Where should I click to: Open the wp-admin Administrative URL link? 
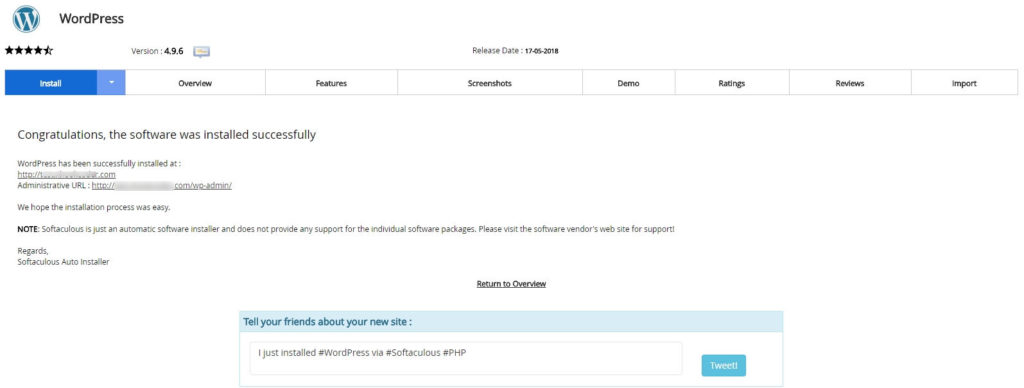[162, 186]
